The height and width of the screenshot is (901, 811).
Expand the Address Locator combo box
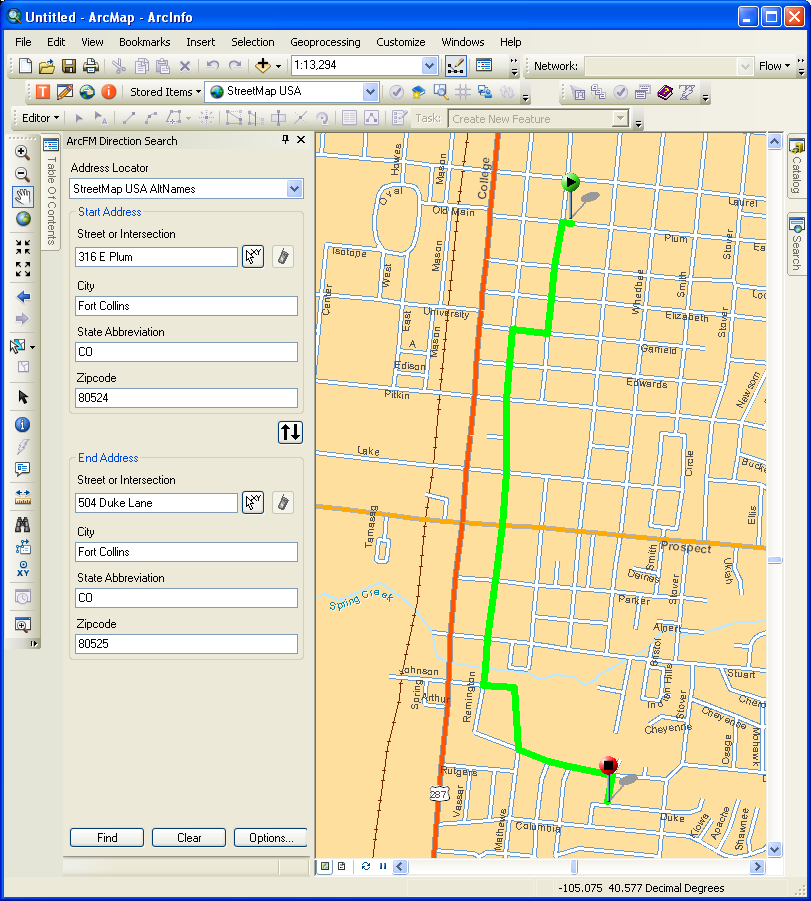pyautogui.click(x=294, y=188)
